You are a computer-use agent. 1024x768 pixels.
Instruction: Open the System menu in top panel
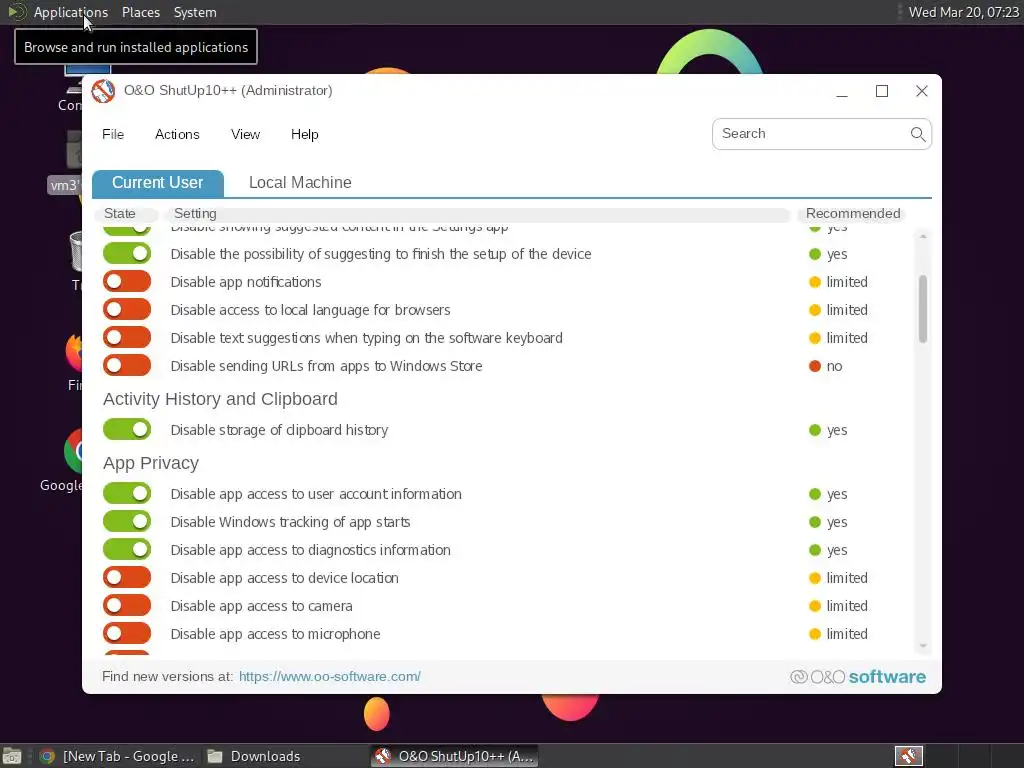click(195, 12)
